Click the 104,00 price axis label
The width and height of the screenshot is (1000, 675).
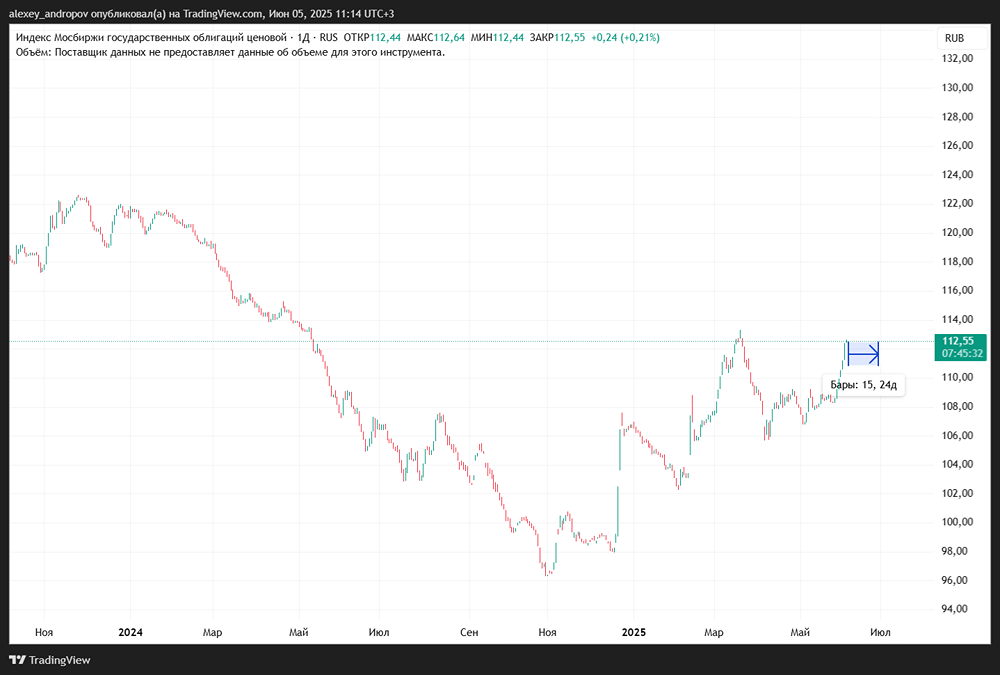(957, 464)
